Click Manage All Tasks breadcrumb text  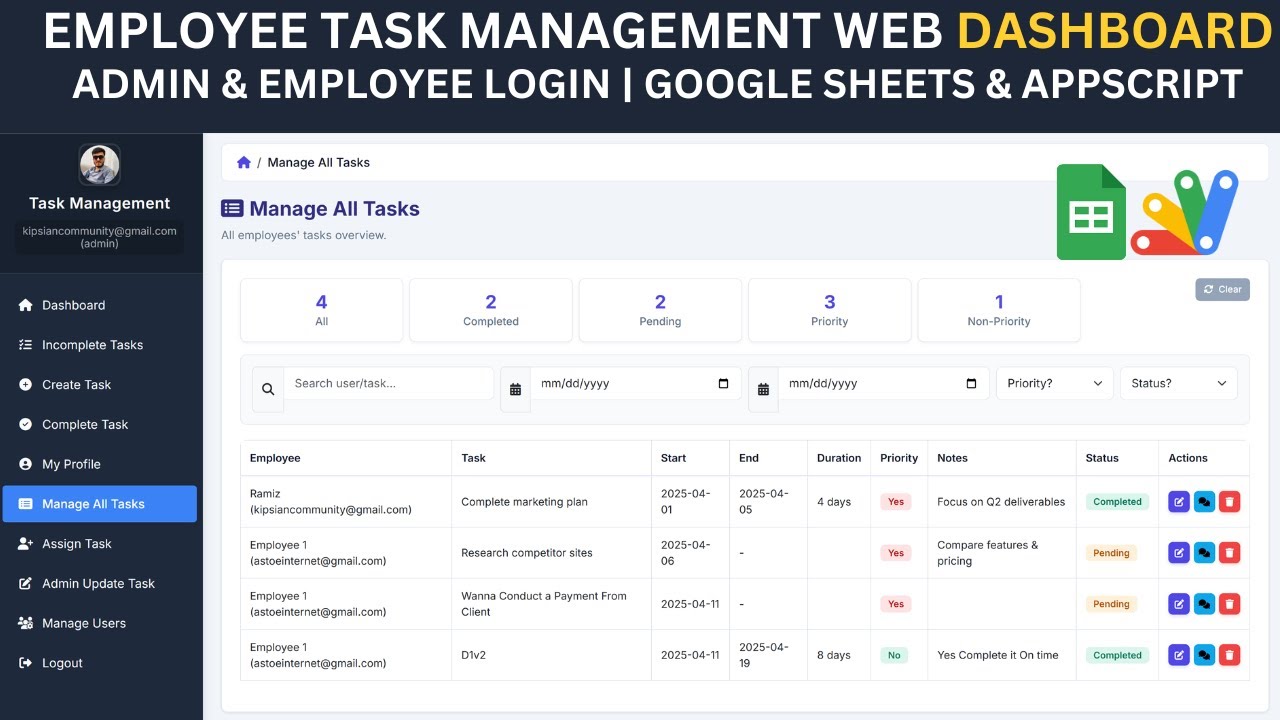coord(319,162)
